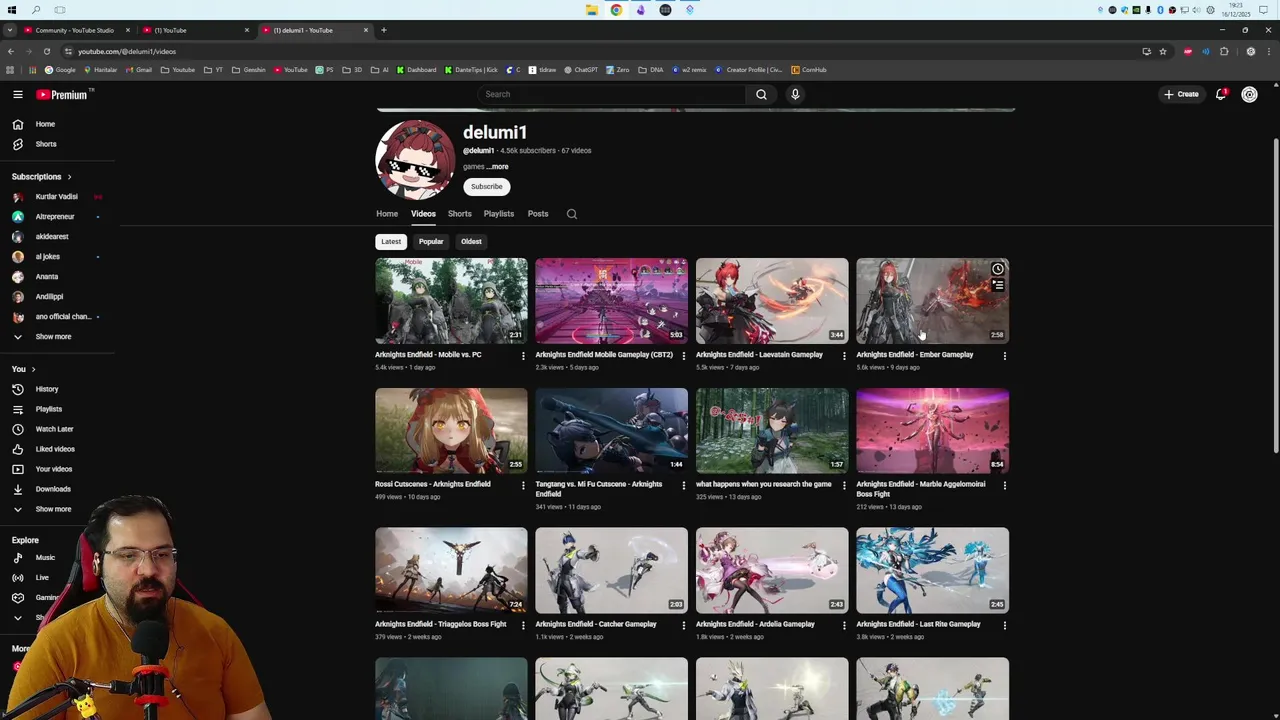Open the YouTube guide hamburger menu

pos(17,94)
